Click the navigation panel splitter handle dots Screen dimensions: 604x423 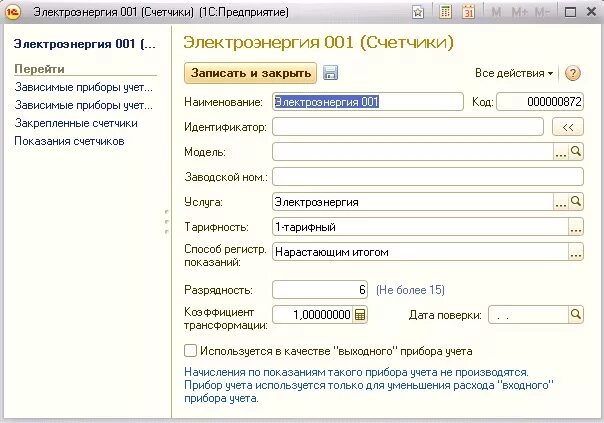[x=166, y=222]
